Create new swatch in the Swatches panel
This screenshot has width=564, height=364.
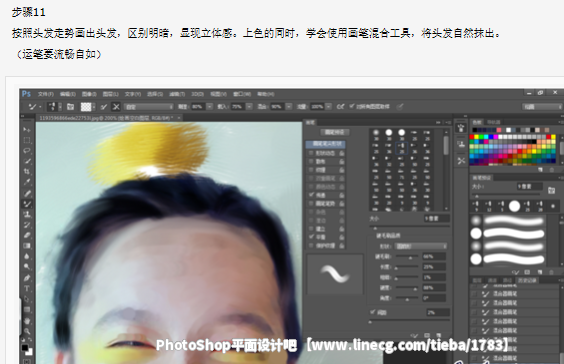[540, 169]
